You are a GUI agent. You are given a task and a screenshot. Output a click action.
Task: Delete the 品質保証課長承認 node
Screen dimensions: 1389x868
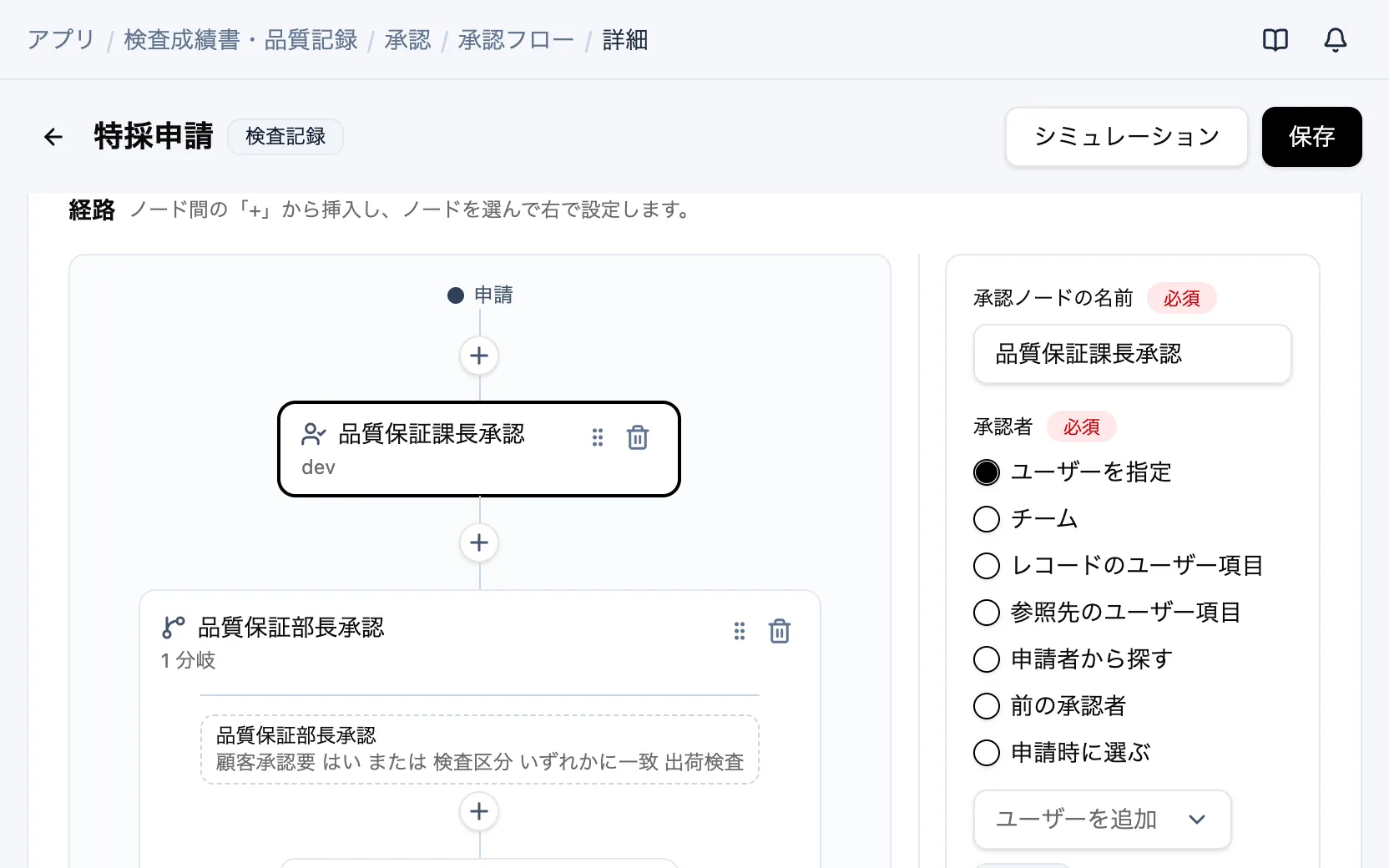coord(638,437)
